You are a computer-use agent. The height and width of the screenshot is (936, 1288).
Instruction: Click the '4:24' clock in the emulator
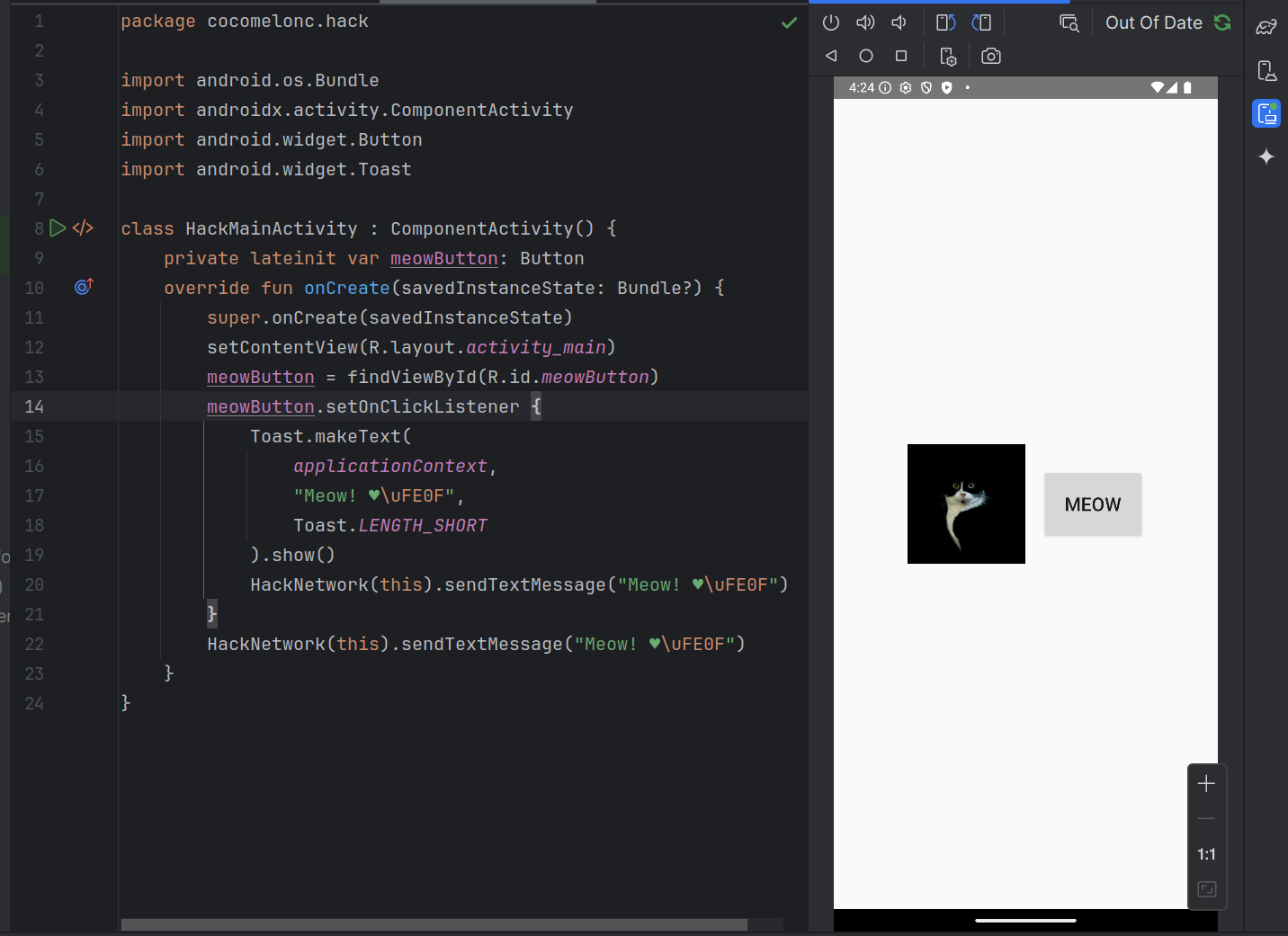click(862, 87)
